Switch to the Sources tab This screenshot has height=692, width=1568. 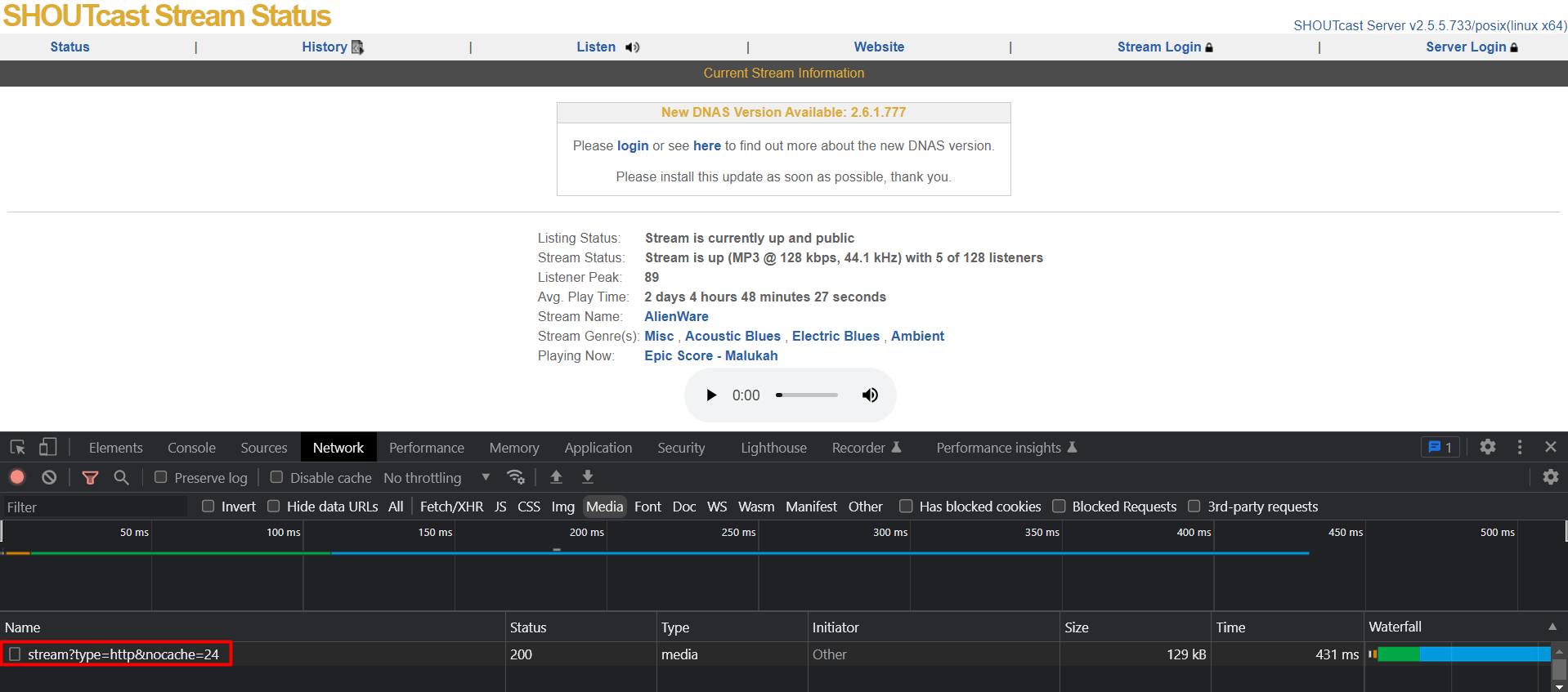pos(264,448)
